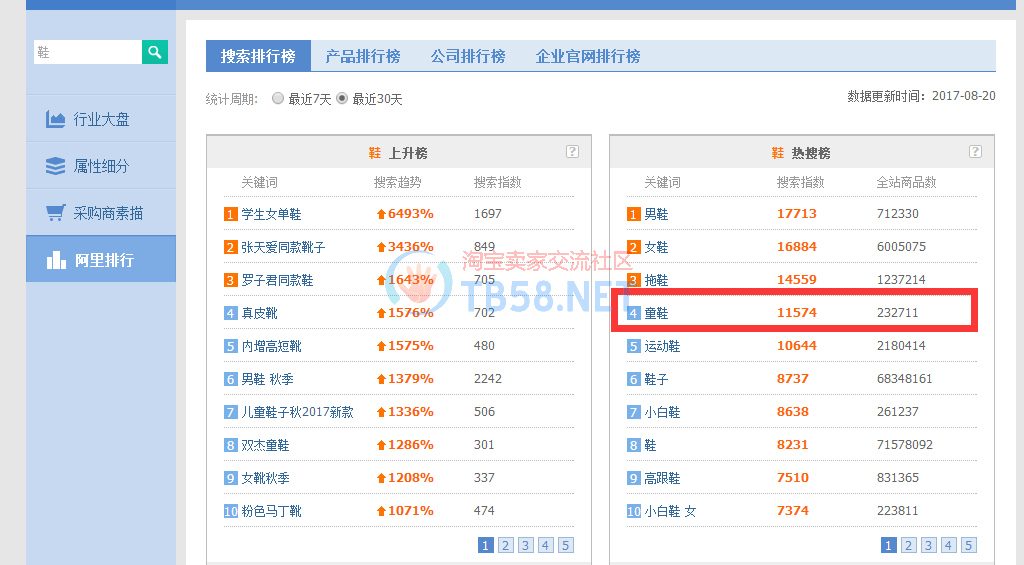Open 童鞋 keyword in 热搜榜
This screenshot has width=1024, height=565.
point(656,313)
